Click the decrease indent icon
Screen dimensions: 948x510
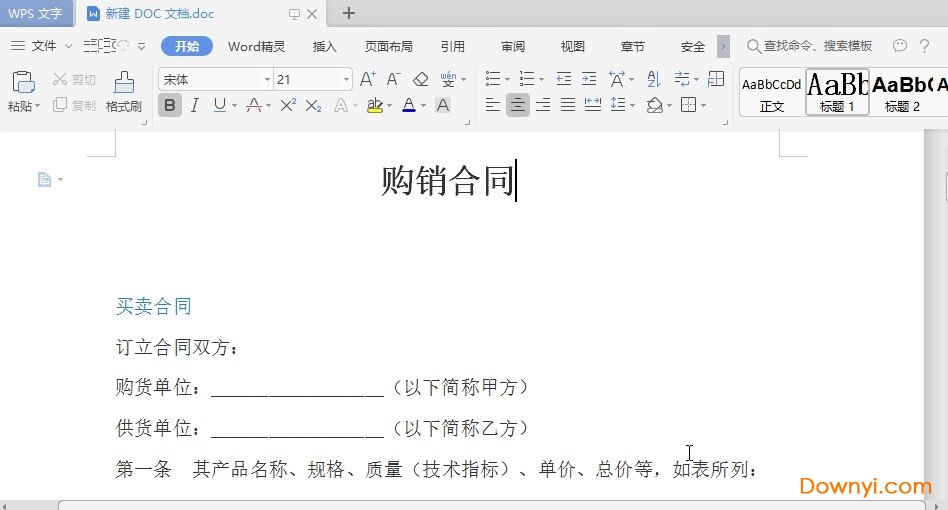[563, 79]
